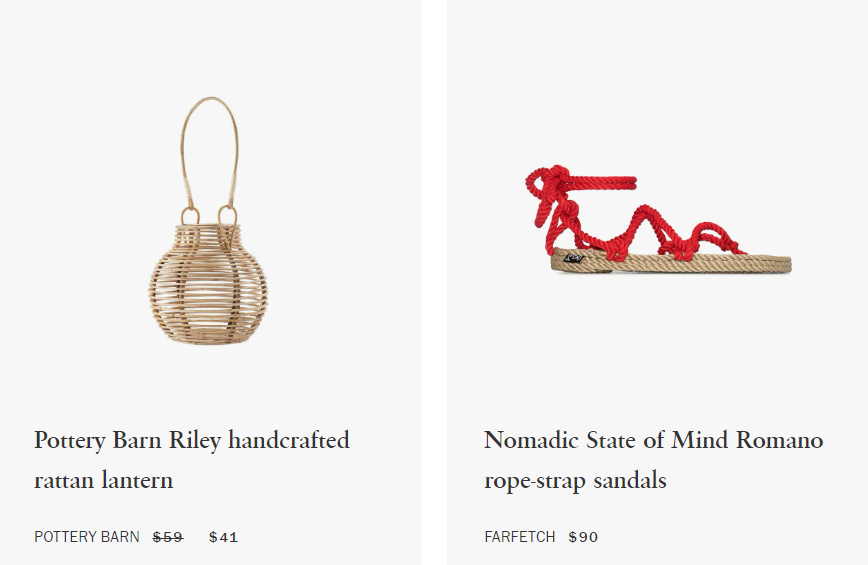Open the red rope sandal product image
This screenshot has height=565, width=868.
coord(658,220)
